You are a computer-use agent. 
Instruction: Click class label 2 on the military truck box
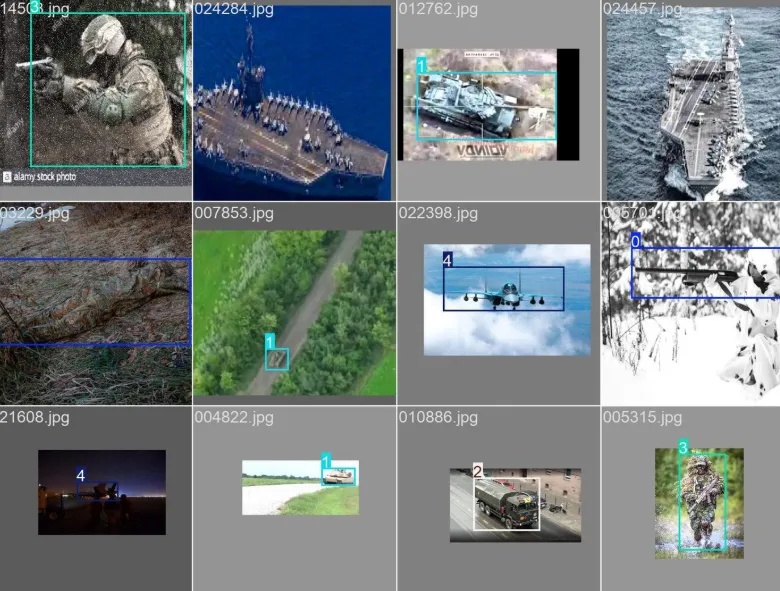coord(478,471)
